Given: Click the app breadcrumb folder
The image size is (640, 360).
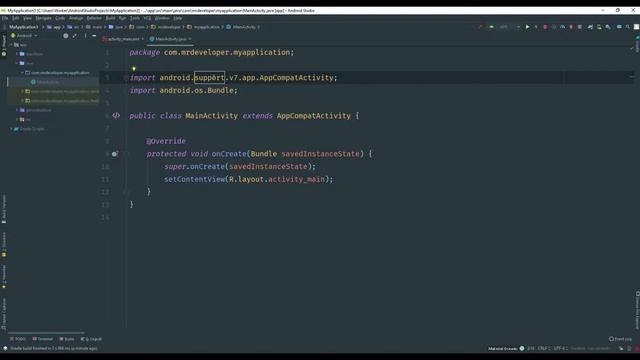Looking at the screenshot, I should click(x=54, y=27).
